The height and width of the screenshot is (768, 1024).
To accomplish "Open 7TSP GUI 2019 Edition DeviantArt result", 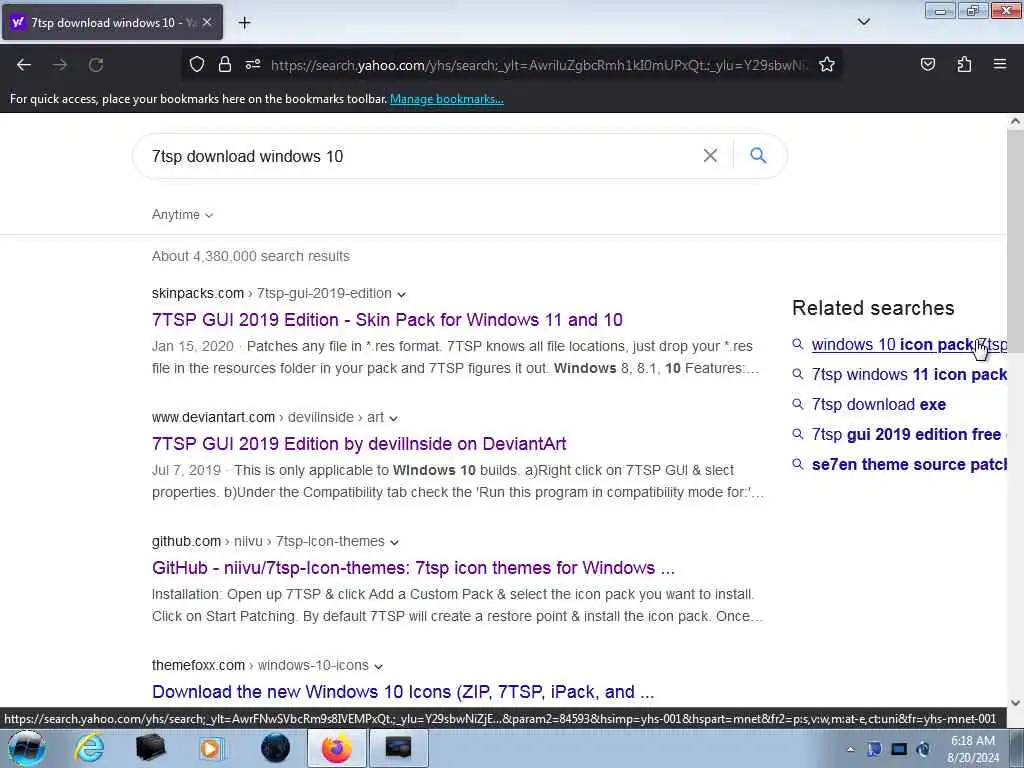I will pos(359,444).
